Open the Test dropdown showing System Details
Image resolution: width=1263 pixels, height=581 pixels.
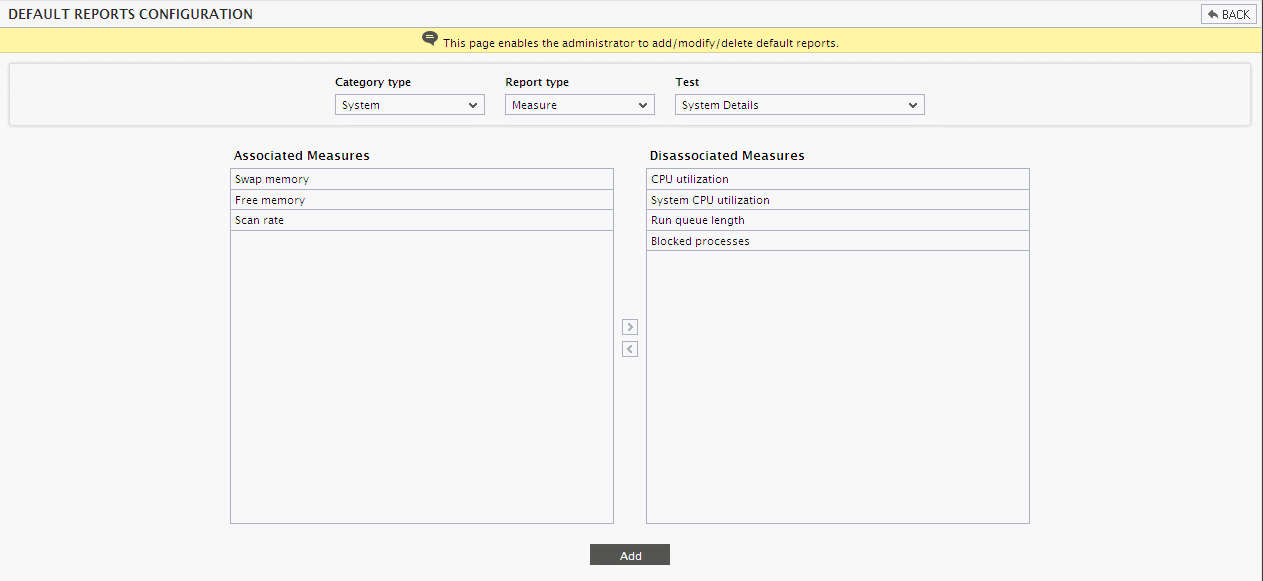(x=800, y=105)
